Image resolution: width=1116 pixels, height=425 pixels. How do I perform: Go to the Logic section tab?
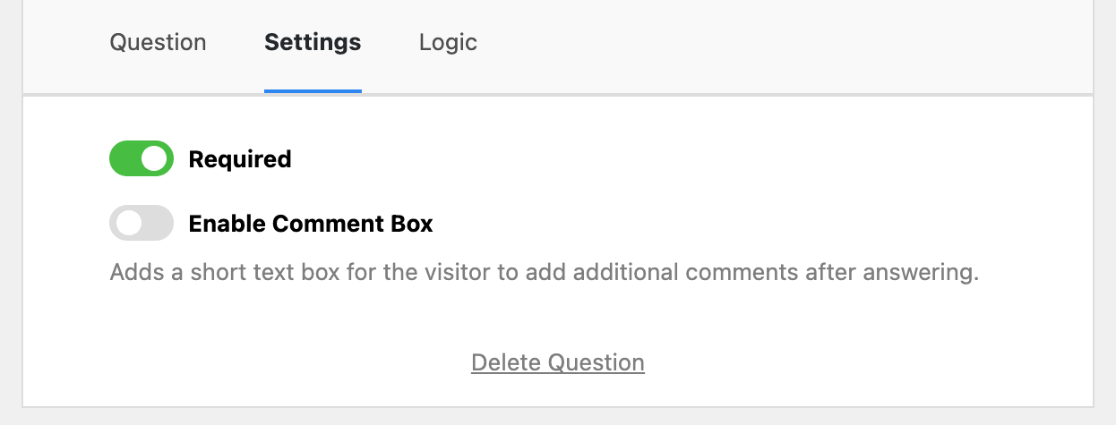(447, 43)
